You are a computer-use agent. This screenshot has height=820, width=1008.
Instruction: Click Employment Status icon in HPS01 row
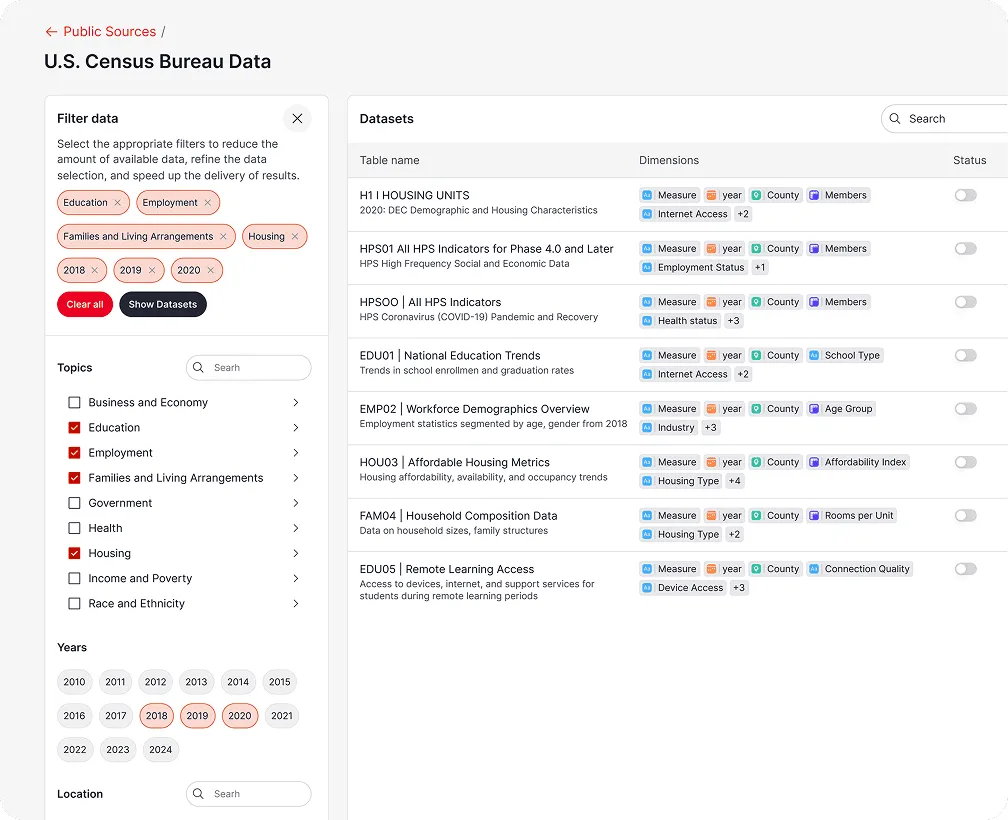tap(647, 267)
